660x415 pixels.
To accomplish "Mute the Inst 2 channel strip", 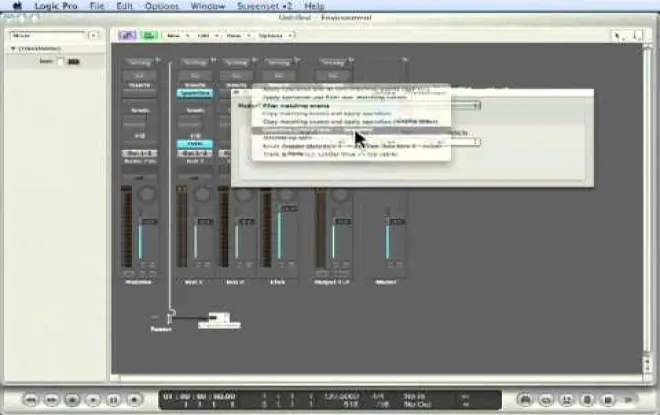I will [x=240, y=265].
